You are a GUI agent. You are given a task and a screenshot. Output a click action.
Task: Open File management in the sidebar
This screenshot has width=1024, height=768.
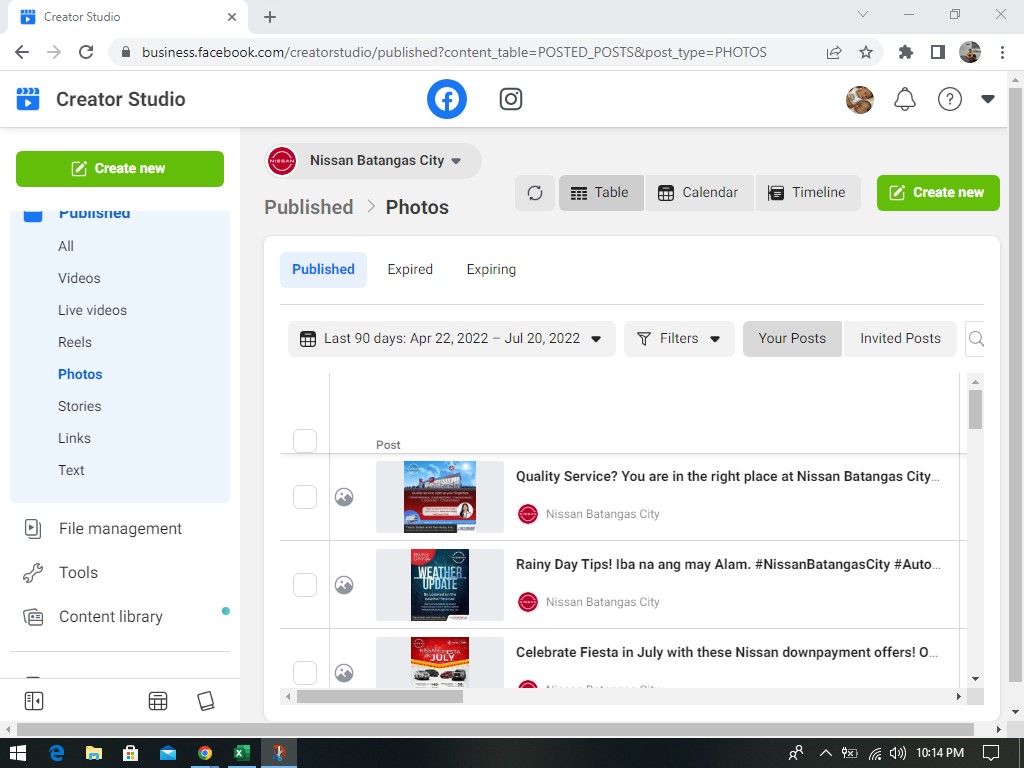[x=120, y=528]
